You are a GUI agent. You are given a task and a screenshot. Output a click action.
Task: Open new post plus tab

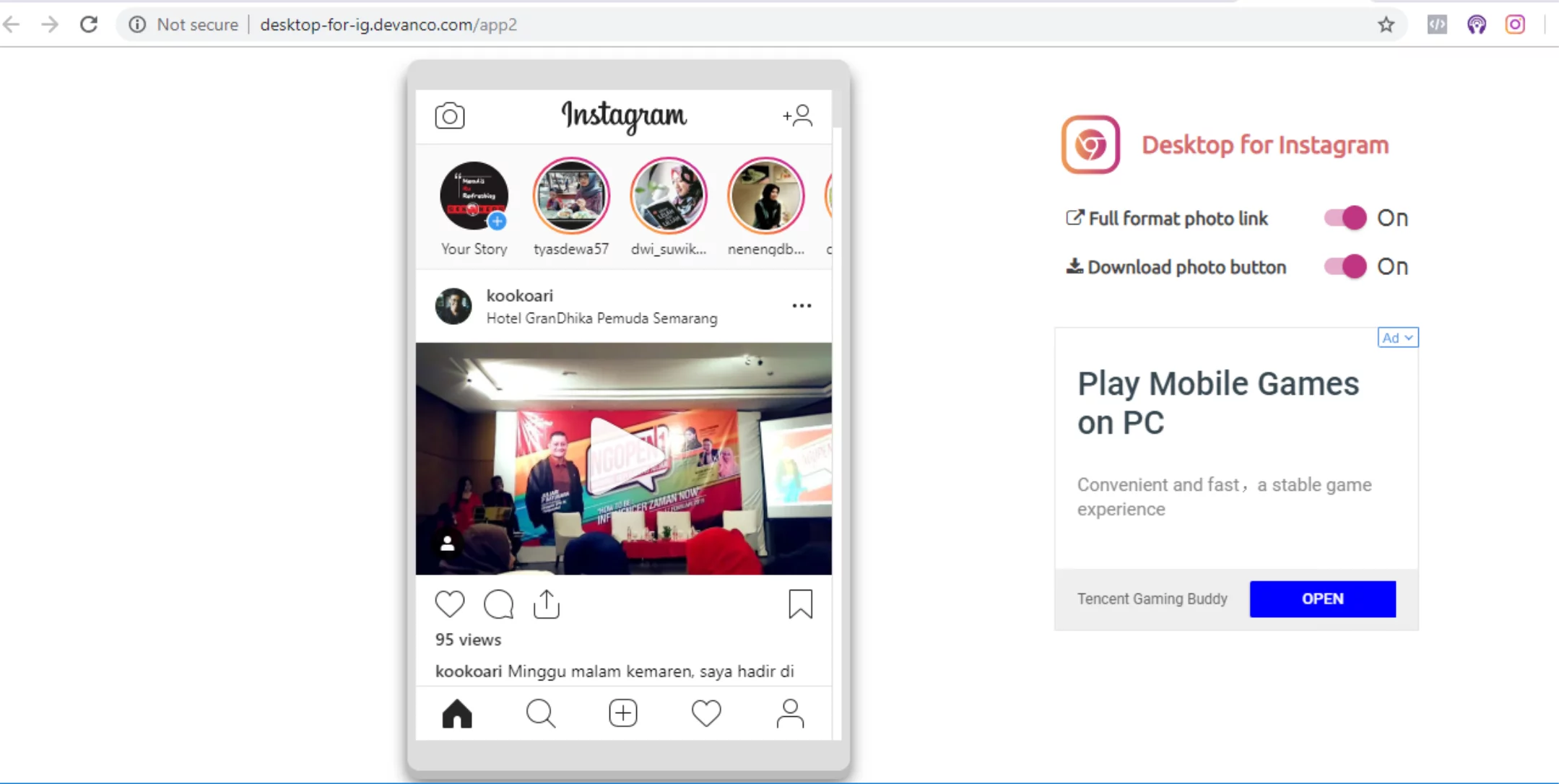[x=623, y=713]
